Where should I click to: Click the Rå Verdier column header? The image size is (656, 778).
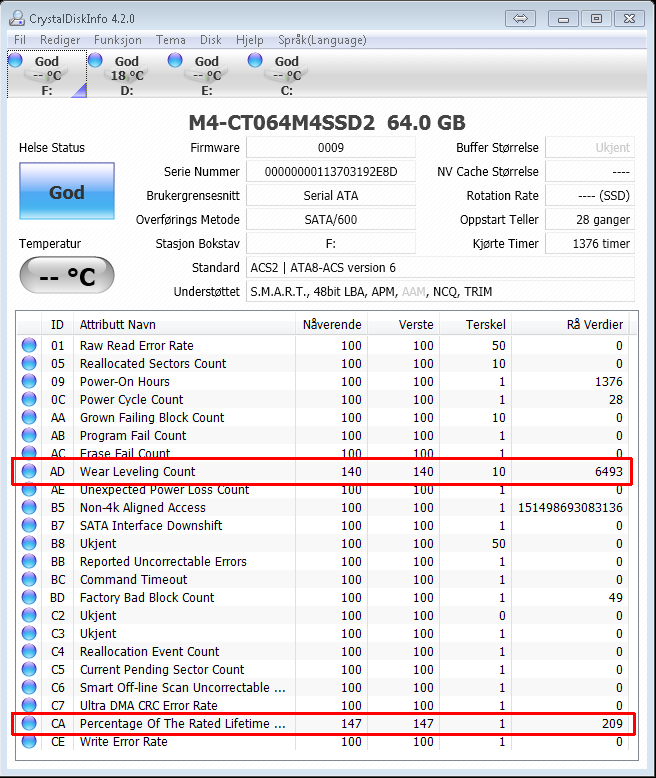click(x=570, y=324)
